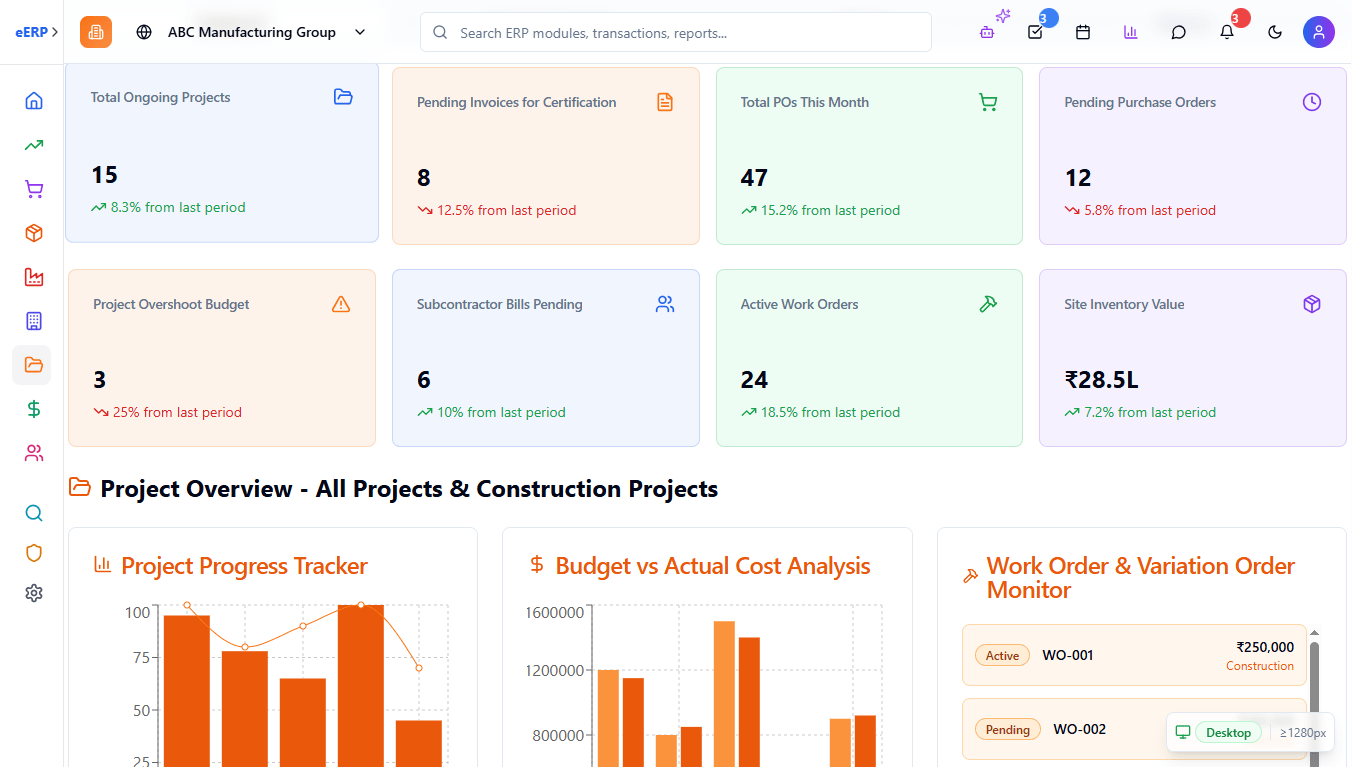This screenshot has width=1352, height=767.
Task: Open the analytics bar chart icon
Action: [1131, 32]
